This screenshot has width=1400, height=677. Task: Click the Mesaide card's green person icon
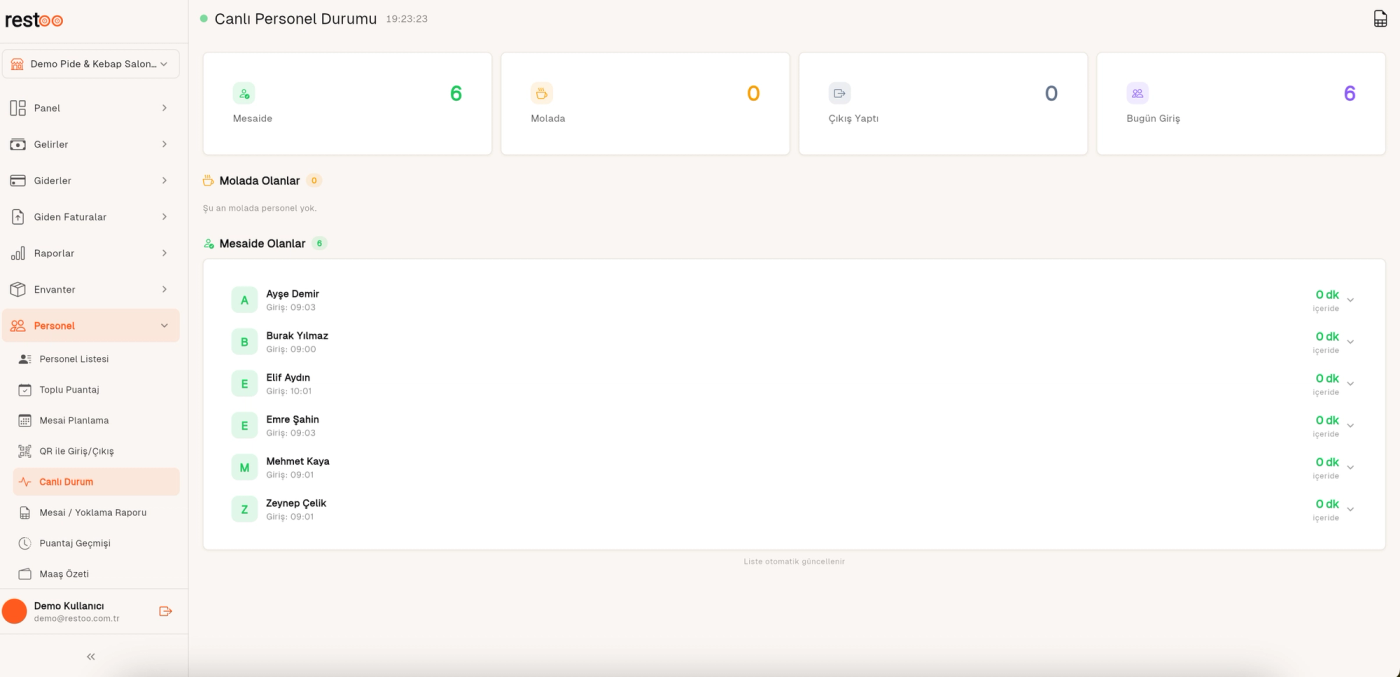point(244,93)
